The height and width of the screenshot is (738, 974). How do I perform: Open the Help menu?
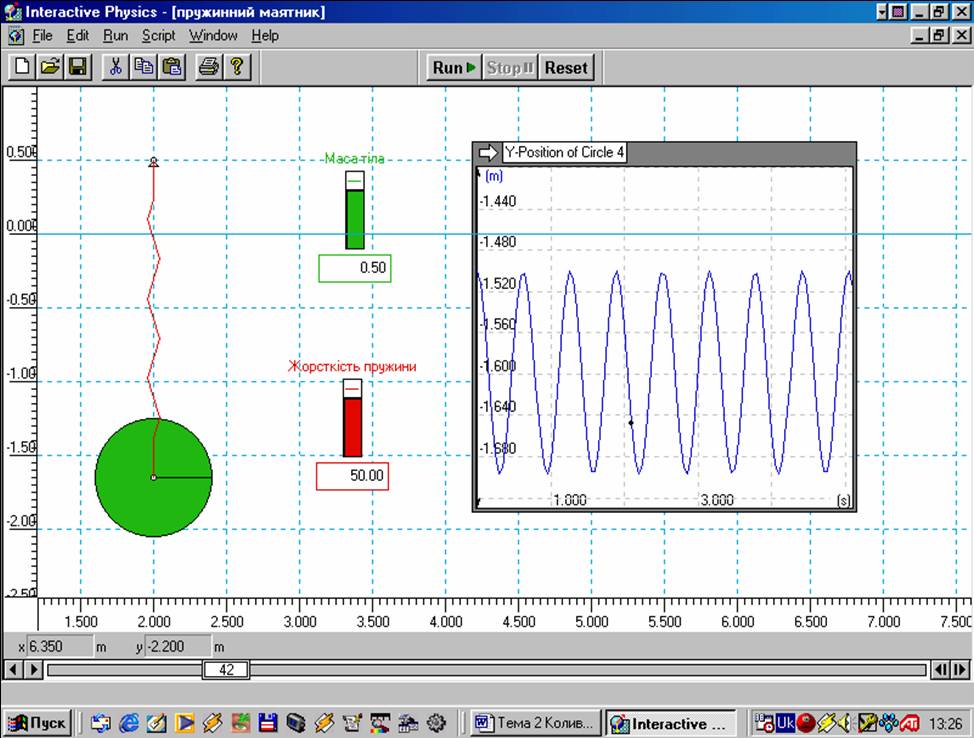click(265, 36)
